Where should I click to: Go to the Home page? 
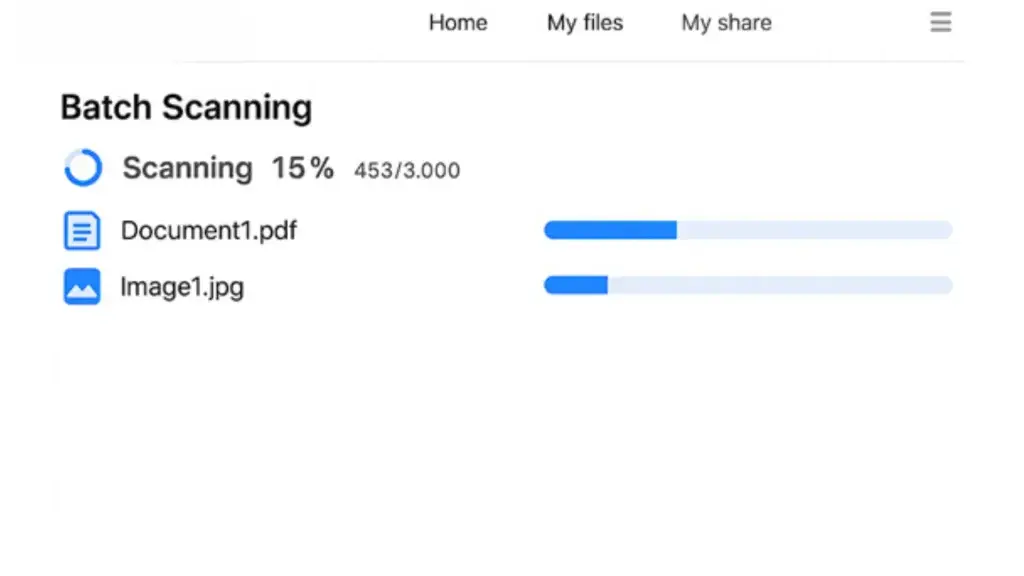pos(458,22)
